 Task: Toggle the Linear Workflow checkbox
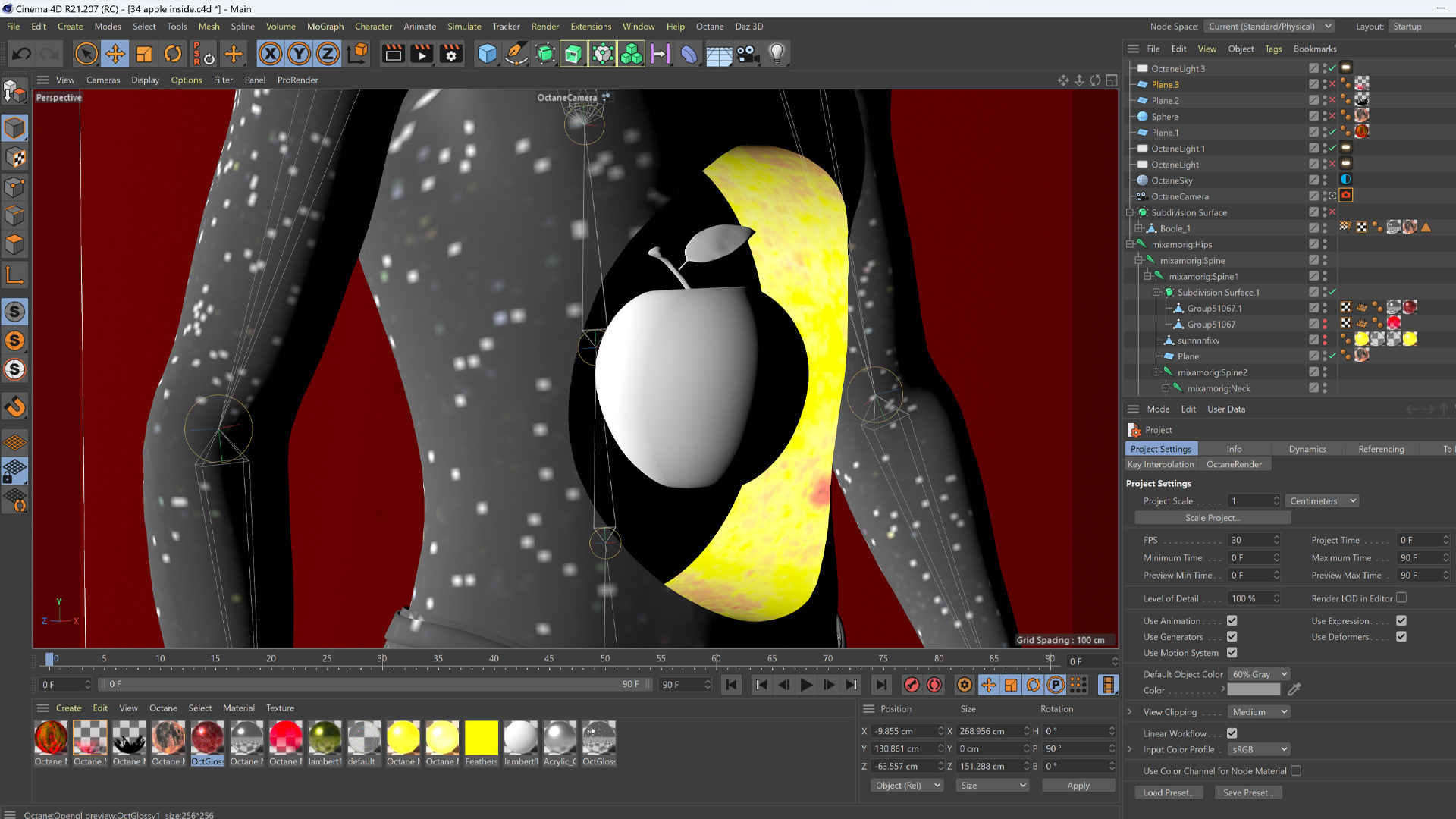click(1232, 733)
